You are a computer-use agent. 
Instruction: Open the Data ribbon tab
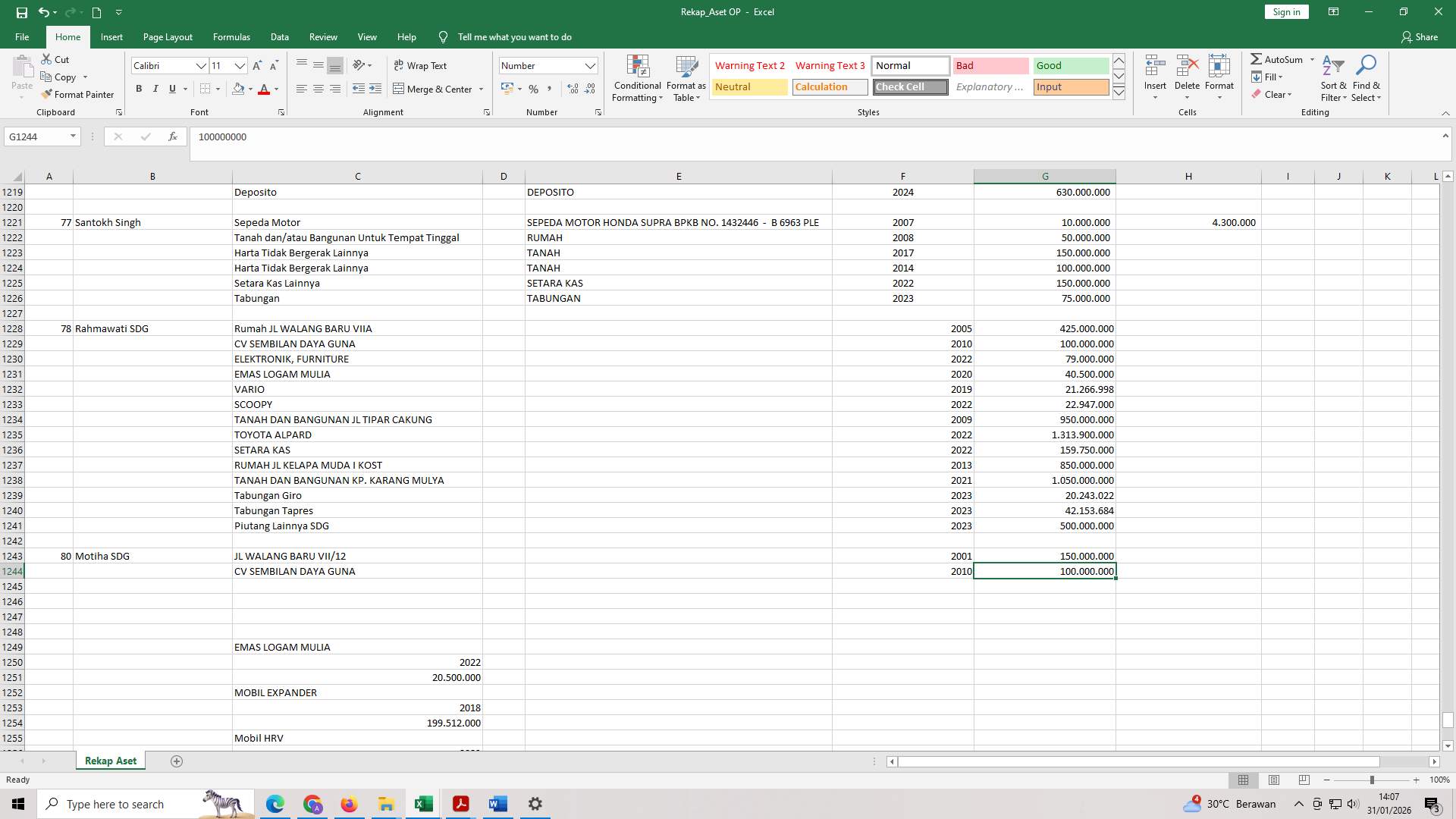pos(279,36)
